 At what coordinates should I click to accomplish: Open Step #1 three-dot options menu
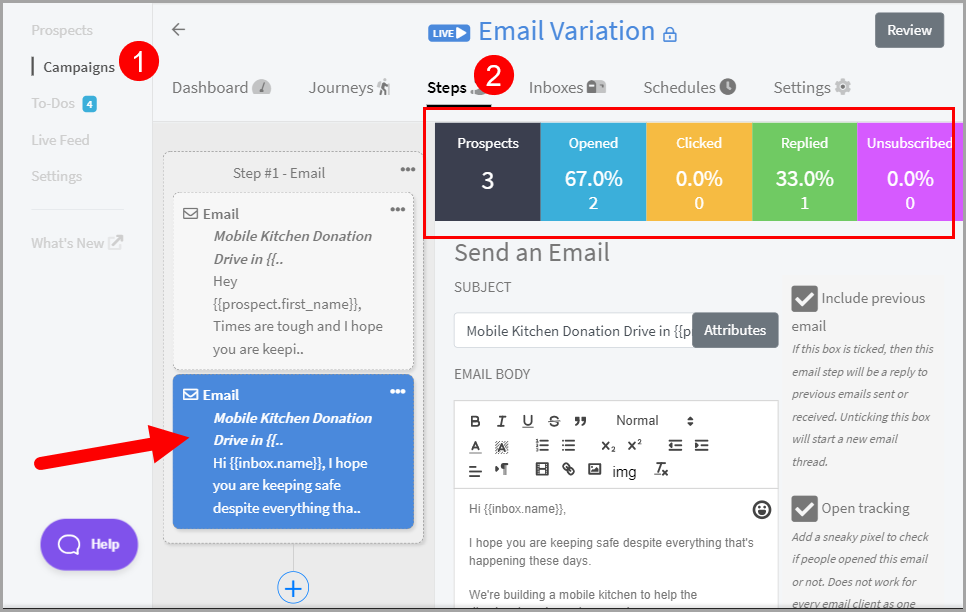[x=407, y=169]
